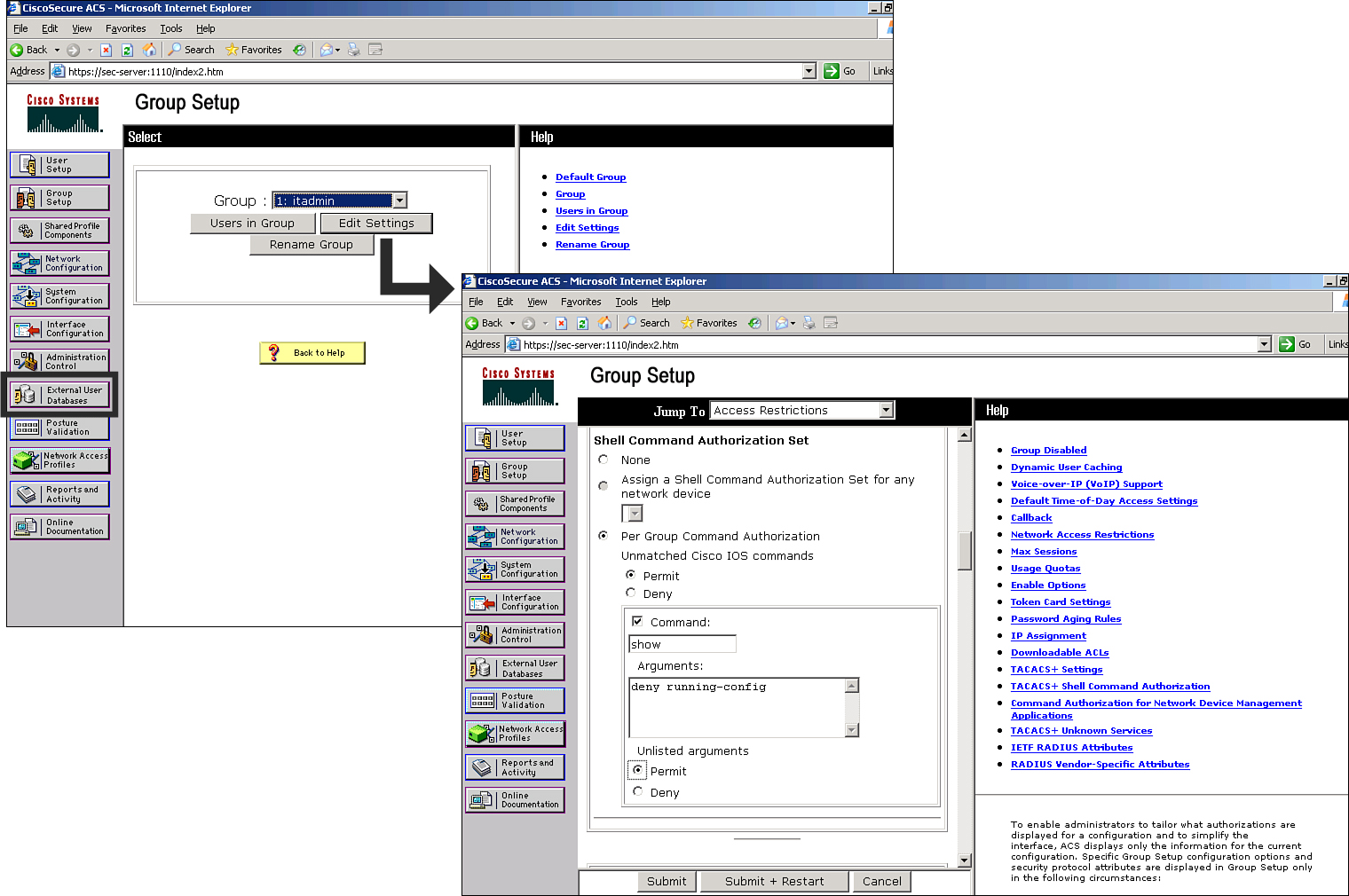Open Edit menu in front window
Image resolution: width=1349 pixels, height=896 pixels.
[x=505, y=302]
